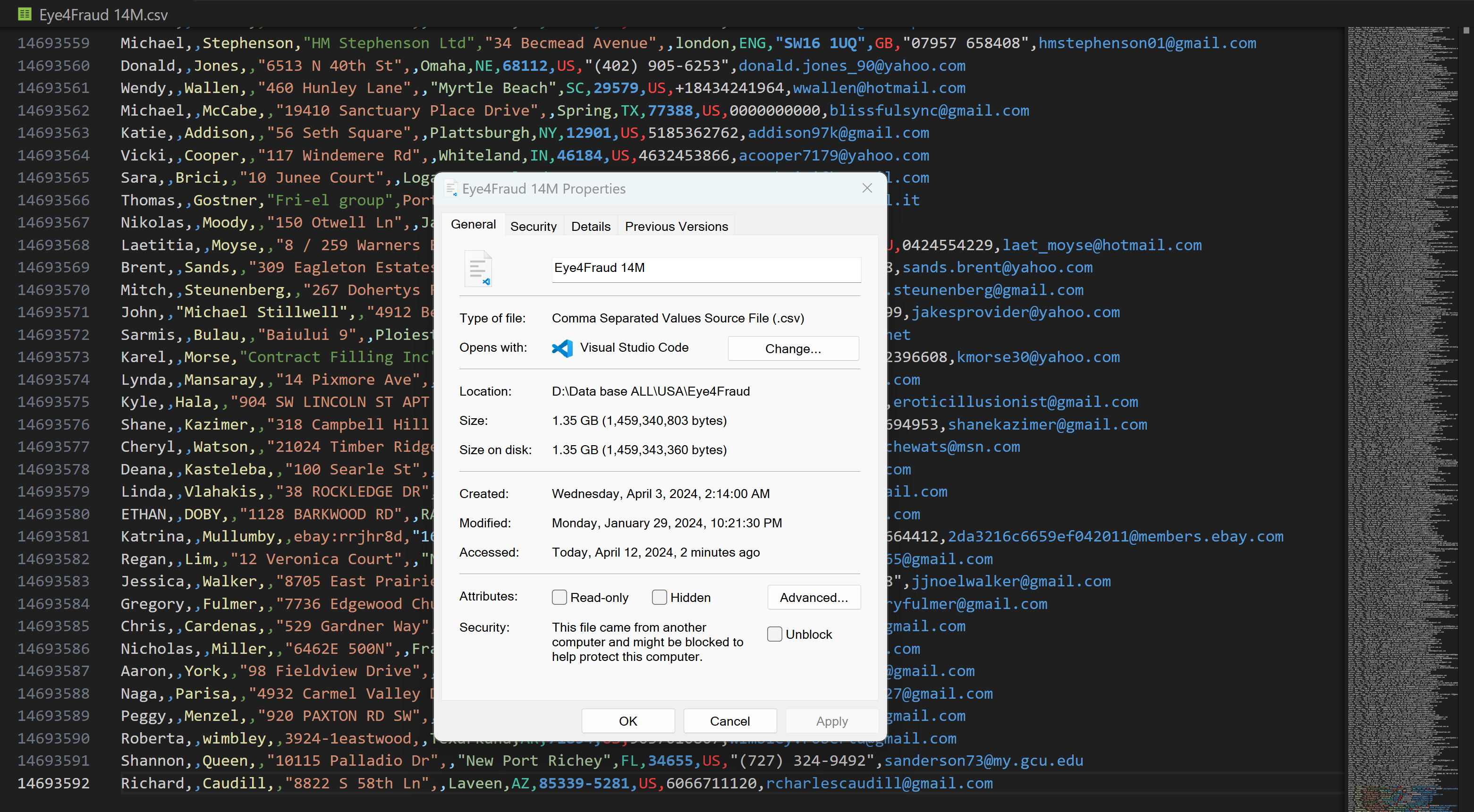Click the large file type icon in the General tab
The width and height of the screenshot is (1474, 812).
pyautogui.click(x=478, y=268)
